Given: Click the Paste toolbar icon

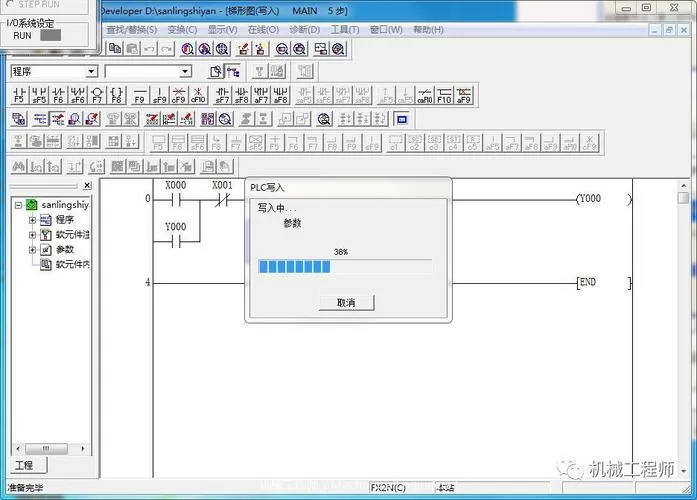Looking at the screenshot, I should 132,48.
